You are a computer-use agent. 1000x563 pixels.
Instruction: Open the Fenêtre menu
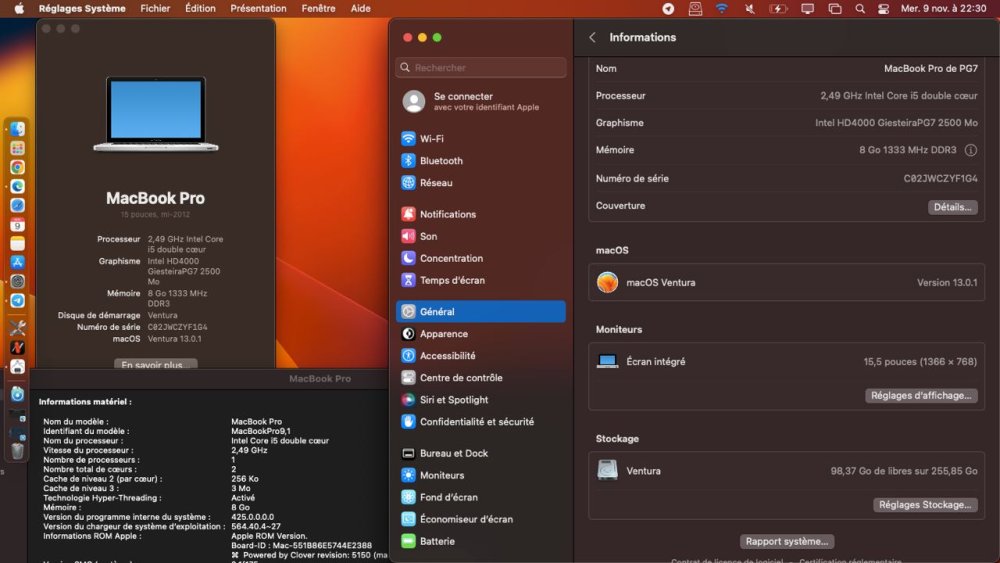pos(318,8)
